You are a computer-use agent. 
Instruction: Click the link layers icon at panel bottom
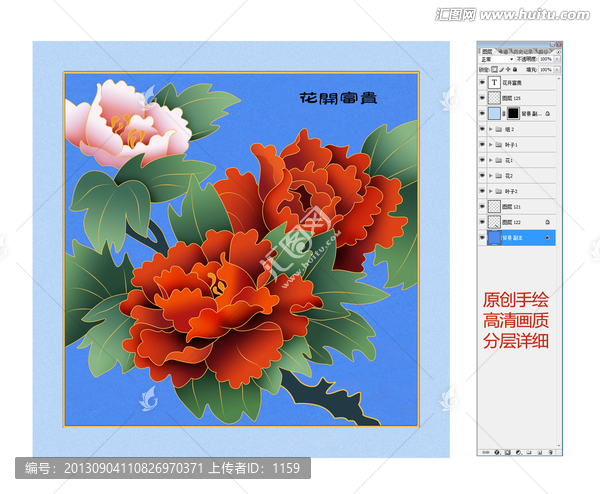(x=486, y=452)
